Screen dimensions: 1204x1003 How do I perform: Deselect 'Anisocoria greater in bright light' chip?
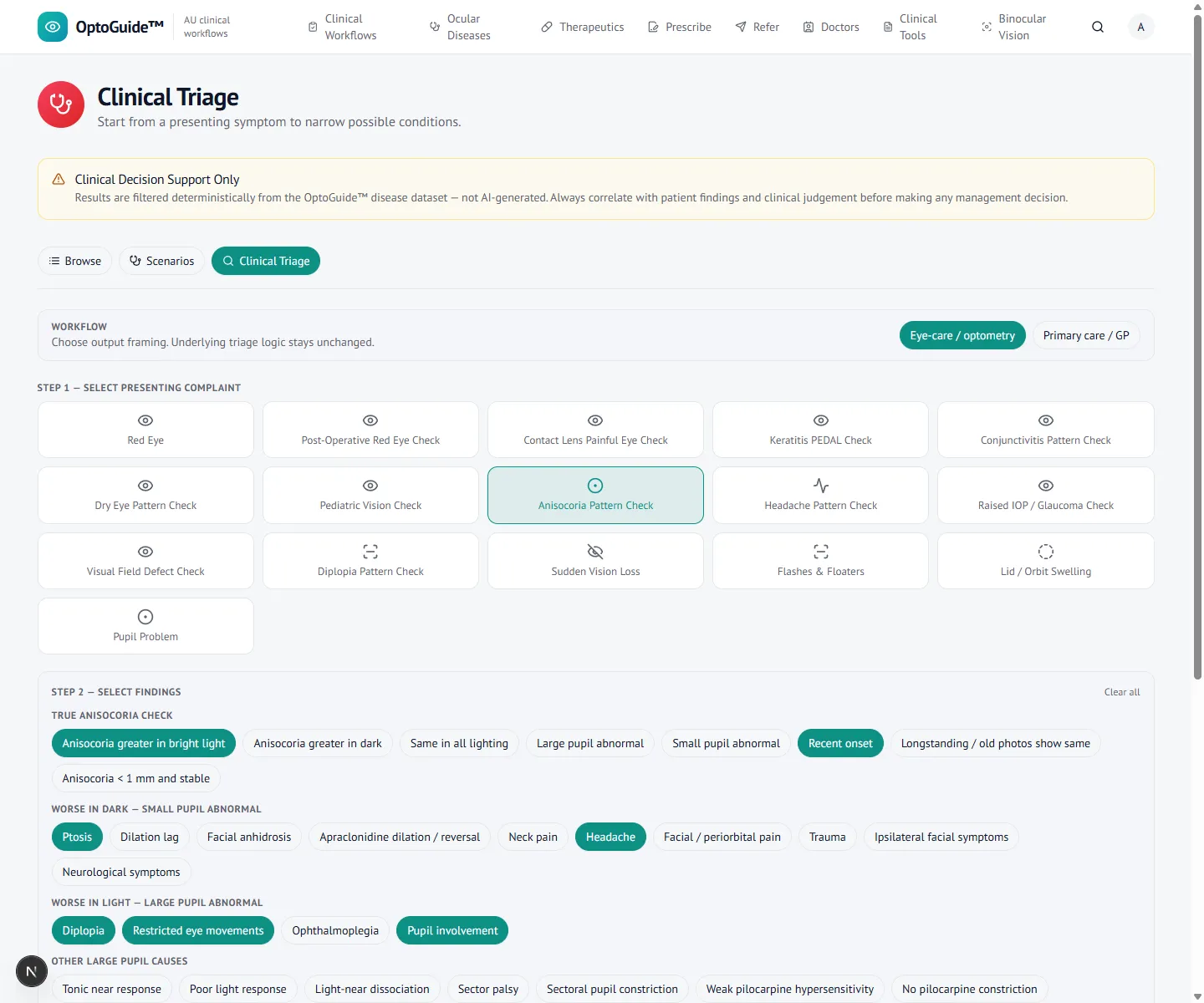click(x=144, y=743)
